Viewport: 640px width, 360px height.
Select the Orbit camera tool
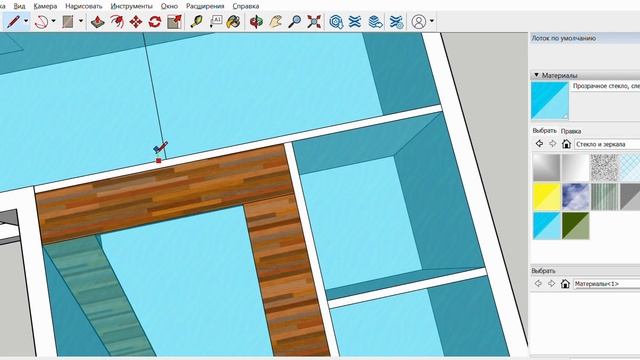point(256,21)
